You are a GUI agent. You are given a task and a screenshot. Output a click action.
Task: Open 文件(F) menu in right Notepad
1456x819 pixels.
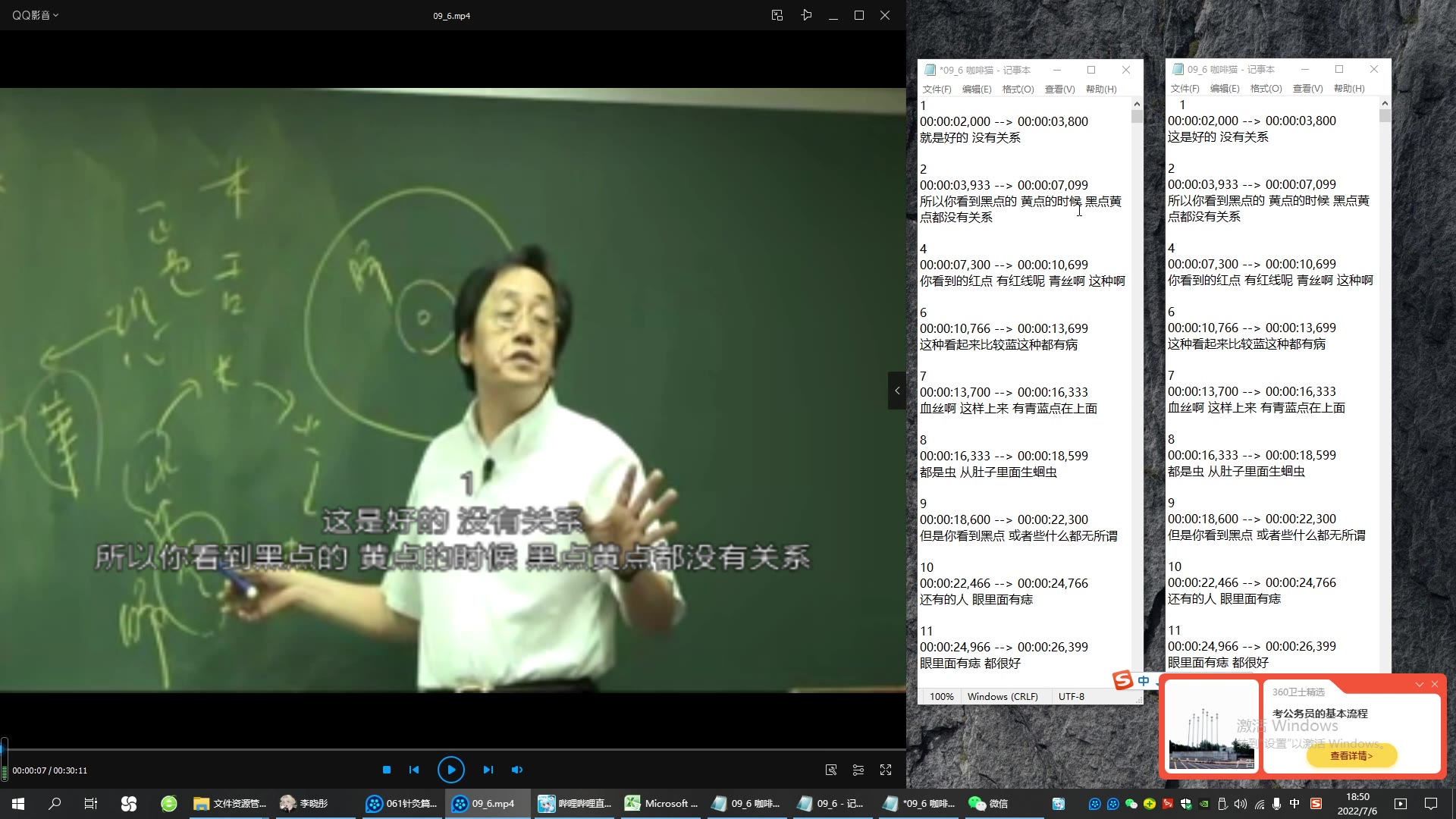click(1185, 89)
